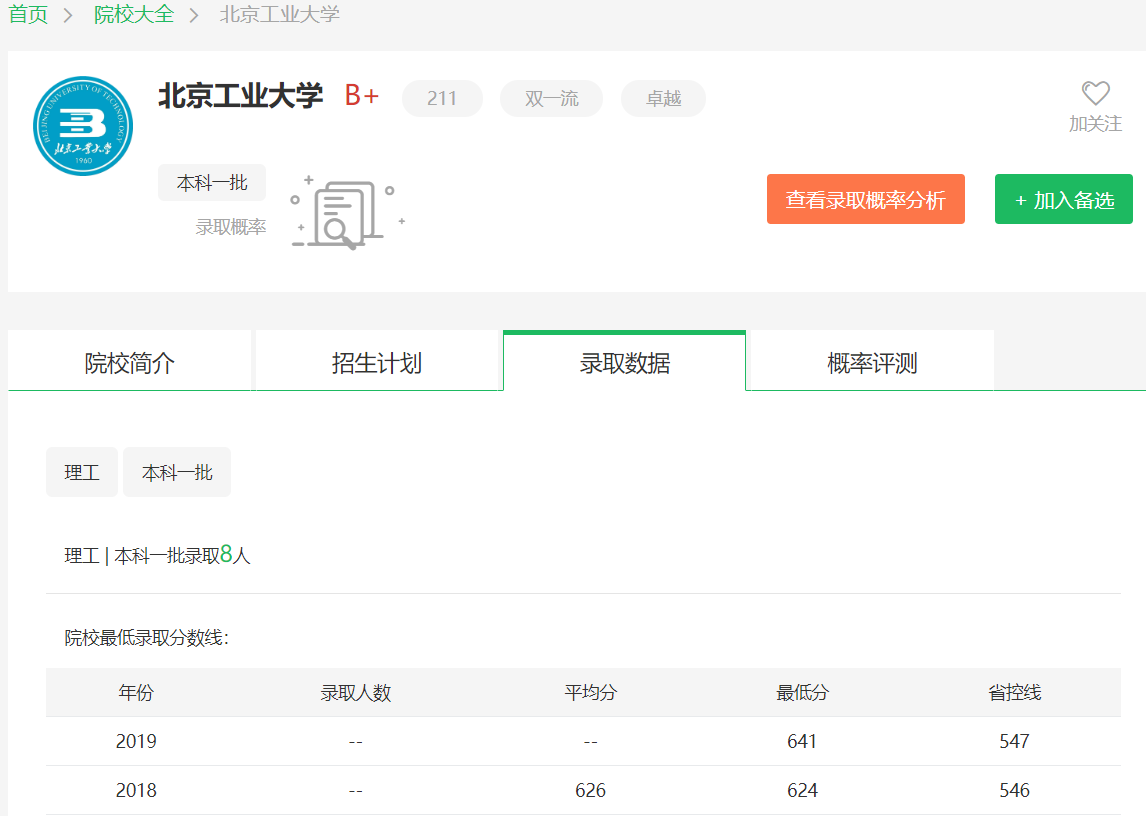
Task: Click the heart icon to follow university
Action: (x=1096, y=94)
